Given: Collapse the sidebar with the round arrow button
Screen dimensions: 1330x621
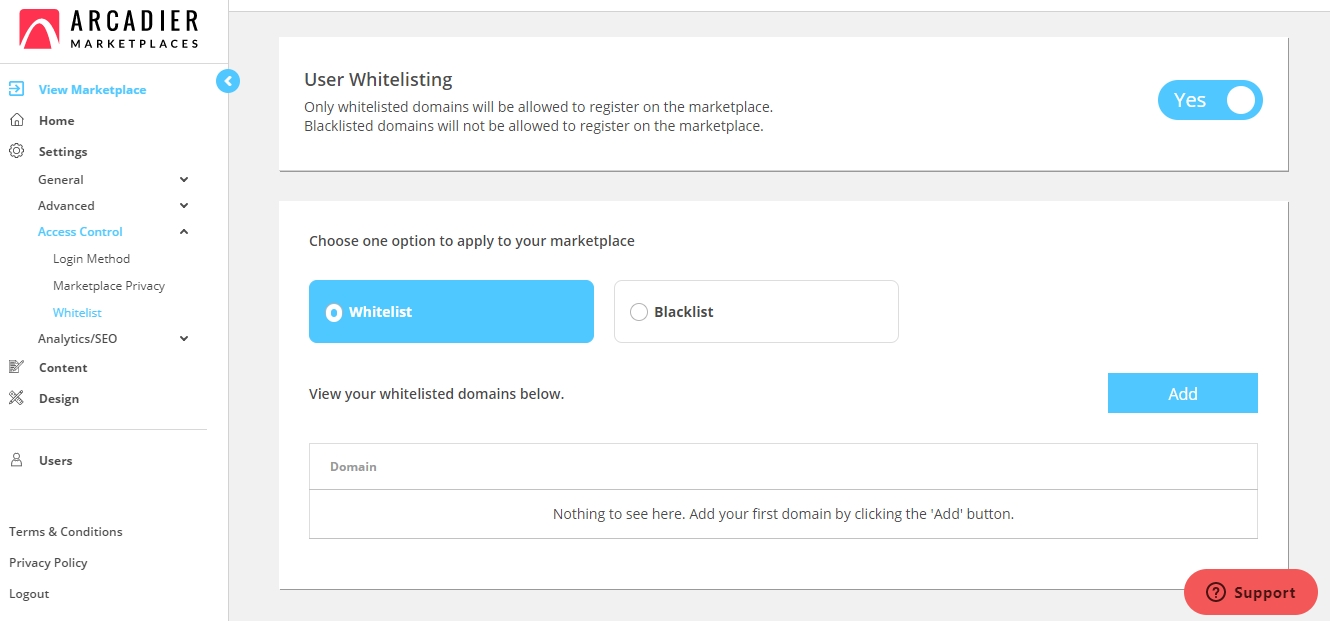Looking at the screenshot, I should click(x=228, y=81).
